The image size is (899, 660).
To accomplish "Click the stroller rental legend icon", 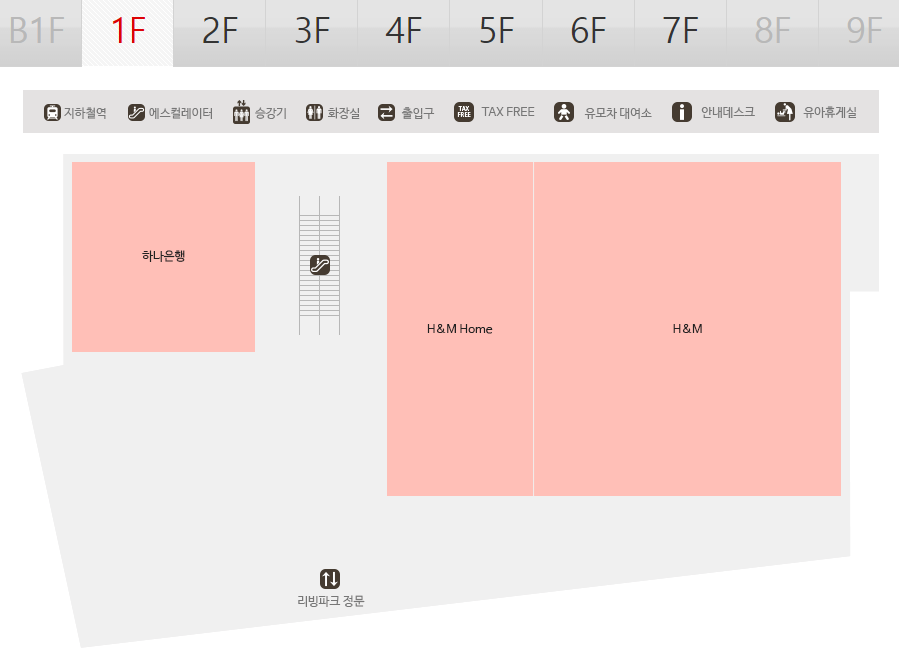I will (x=564, y=112).
